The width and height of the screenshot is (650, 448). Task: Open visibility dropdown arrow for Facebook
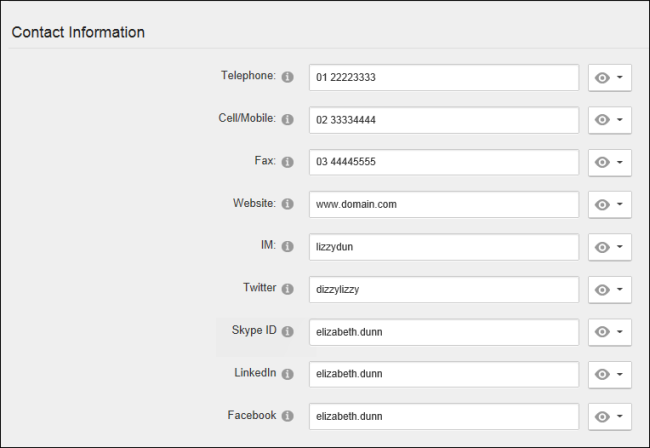pos(620,416)
